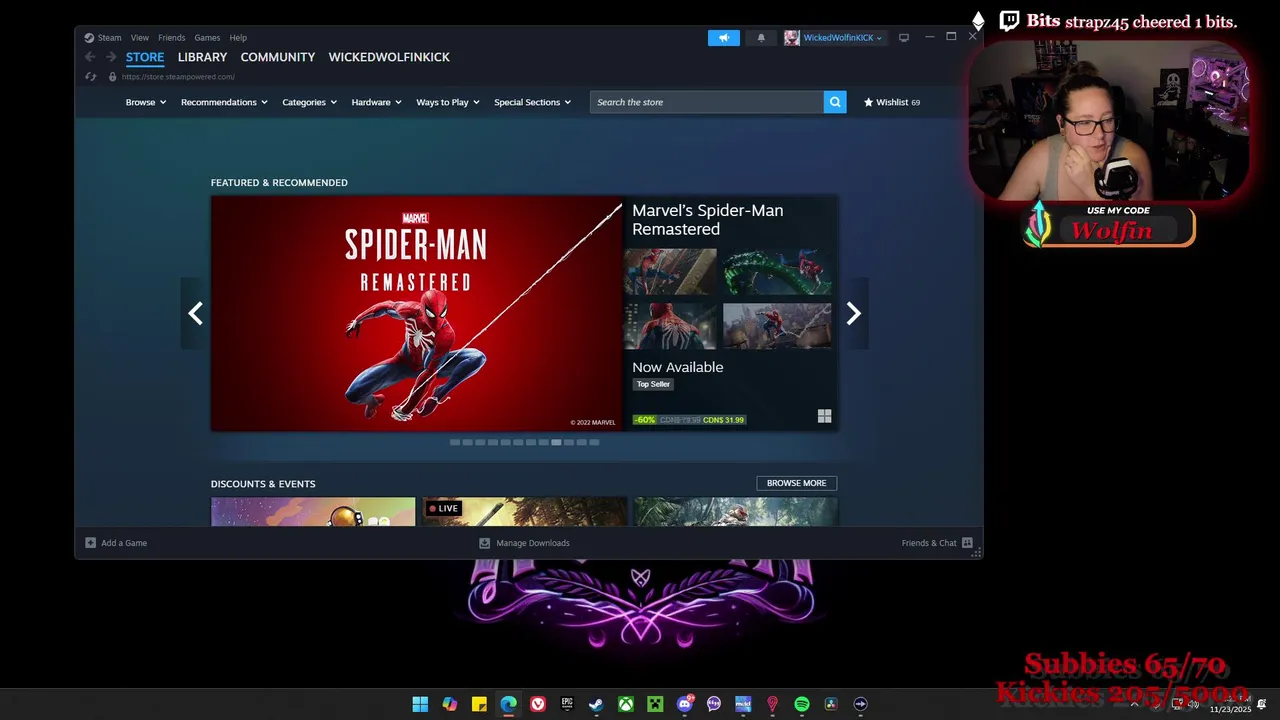Open Sticky Notes from the taskbar

click(479, 704)
